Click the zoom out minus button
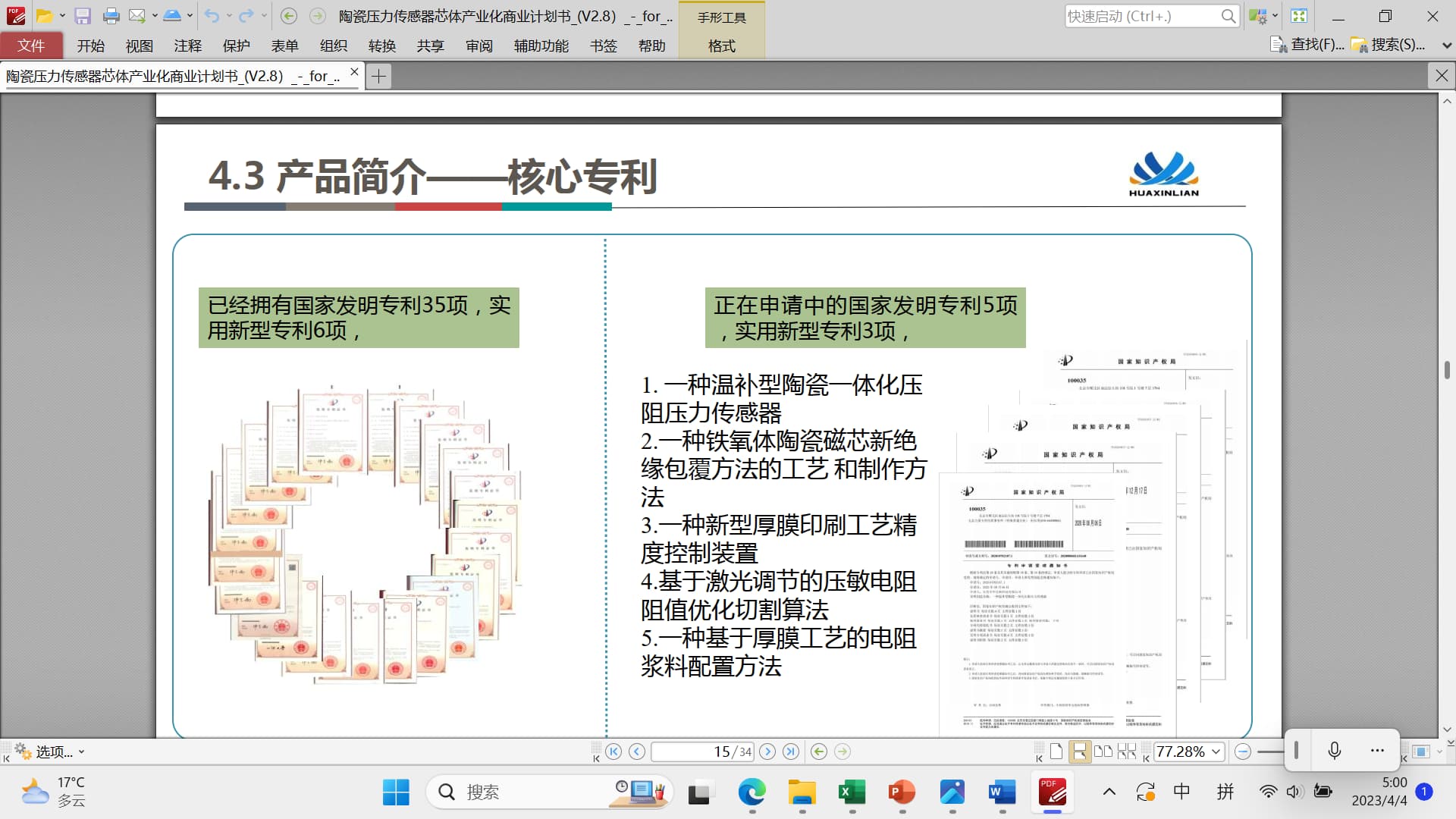The height and width of the screenshot is (819, 1456). point(1242,752)
